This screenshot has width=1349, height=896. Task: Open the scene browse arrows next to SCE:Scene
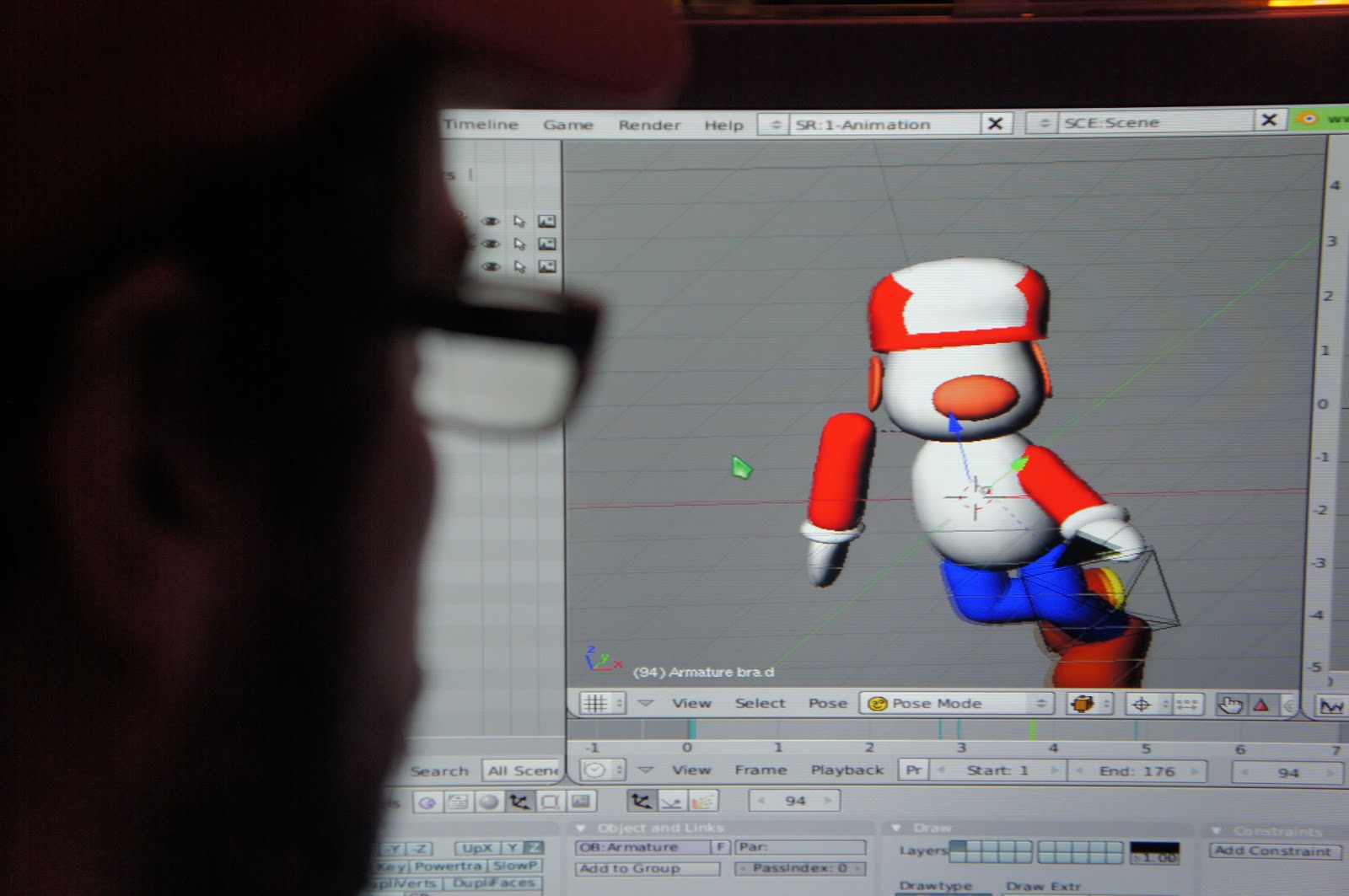1043,123
